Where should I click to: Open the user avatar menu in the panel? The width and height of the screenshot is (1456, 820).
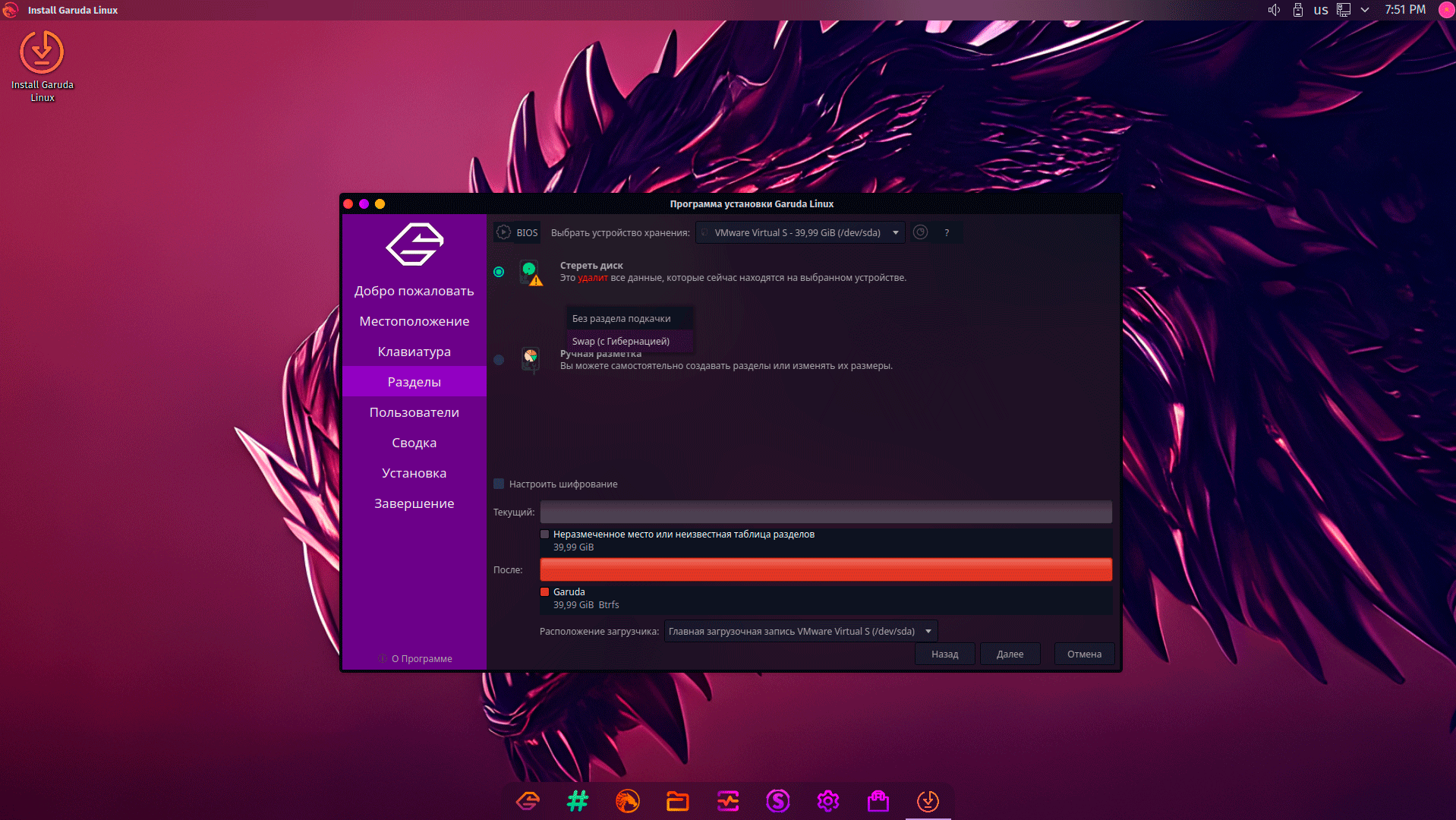click(x=1446, y=10)
